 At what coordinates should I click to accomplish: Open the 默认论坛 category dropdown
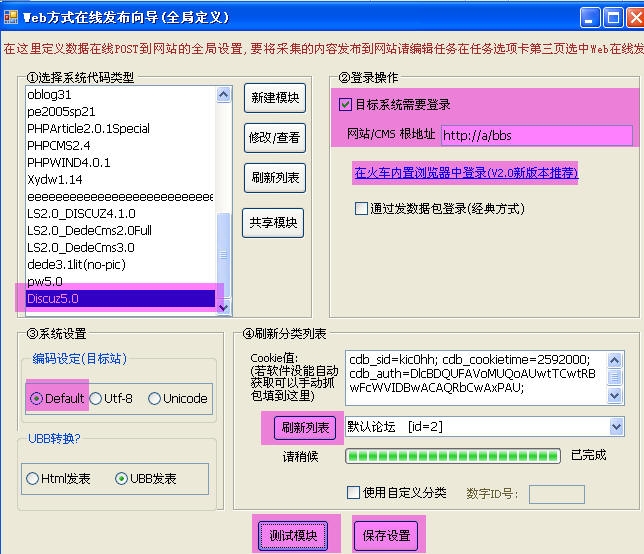pyautogui.click(x=616, y=428)
